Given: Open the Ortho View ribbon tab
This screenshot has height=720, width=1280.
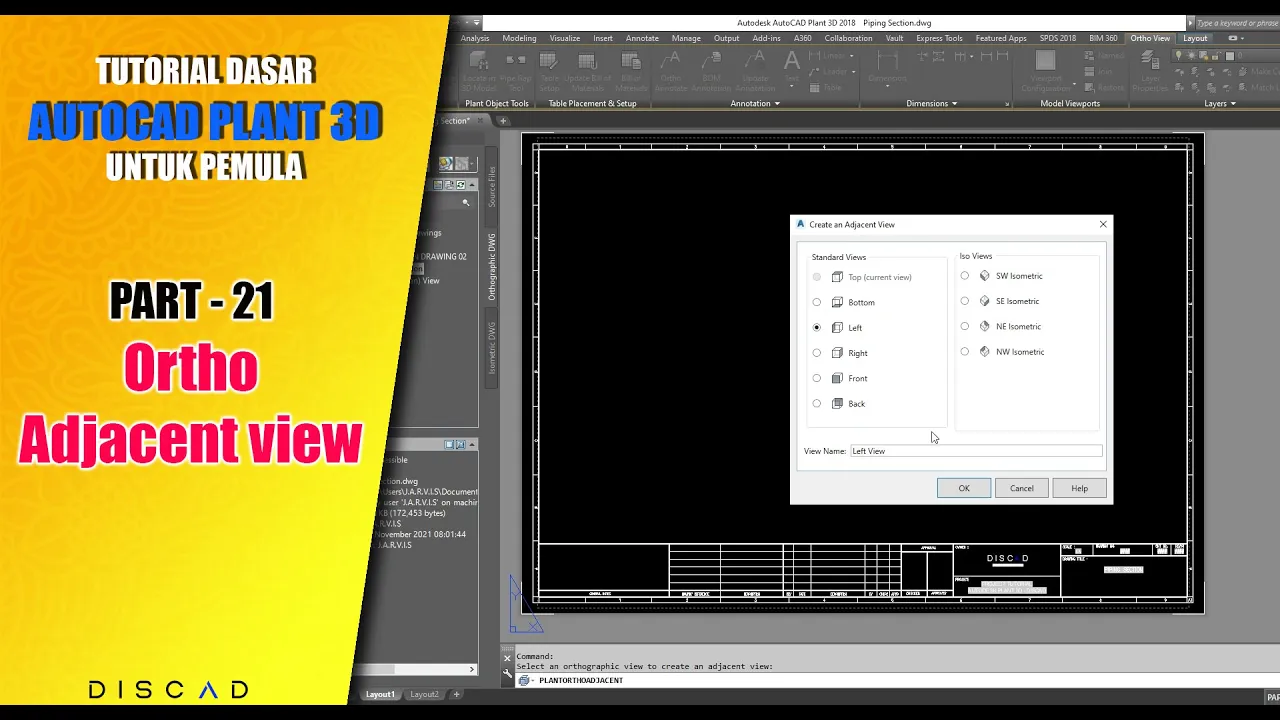Looking at the screenshot, I should click(x=1149, y=38).
